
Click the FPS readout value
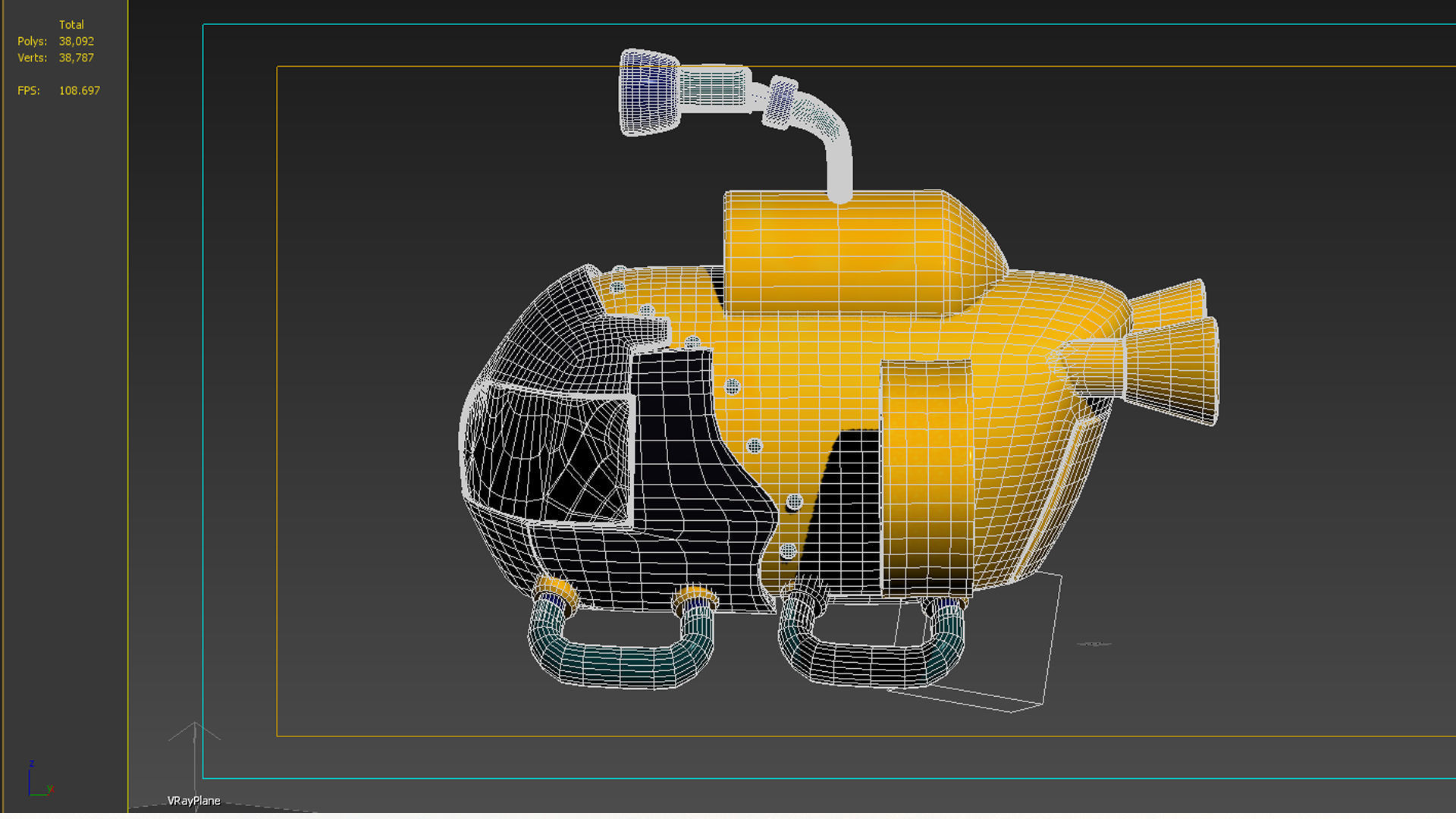coord(79,90)
